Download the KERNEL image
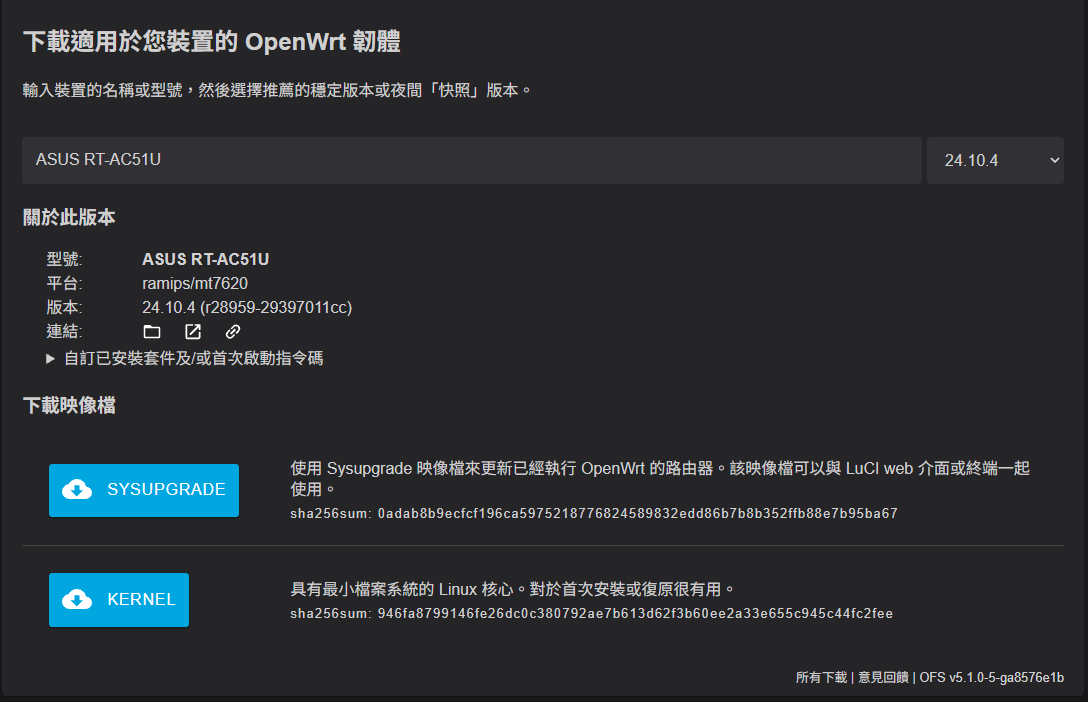Viewport: 1088px width, 702px height. pos(119,599)
